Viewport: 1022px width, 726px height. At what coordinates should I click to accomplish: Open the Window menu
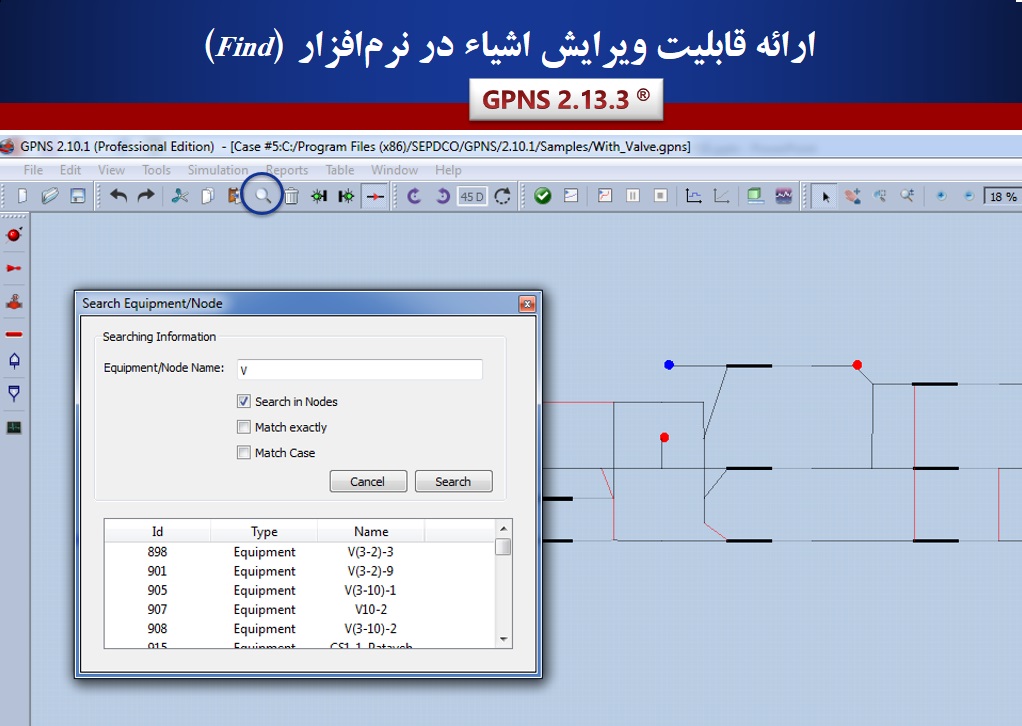tap(394, 170)
